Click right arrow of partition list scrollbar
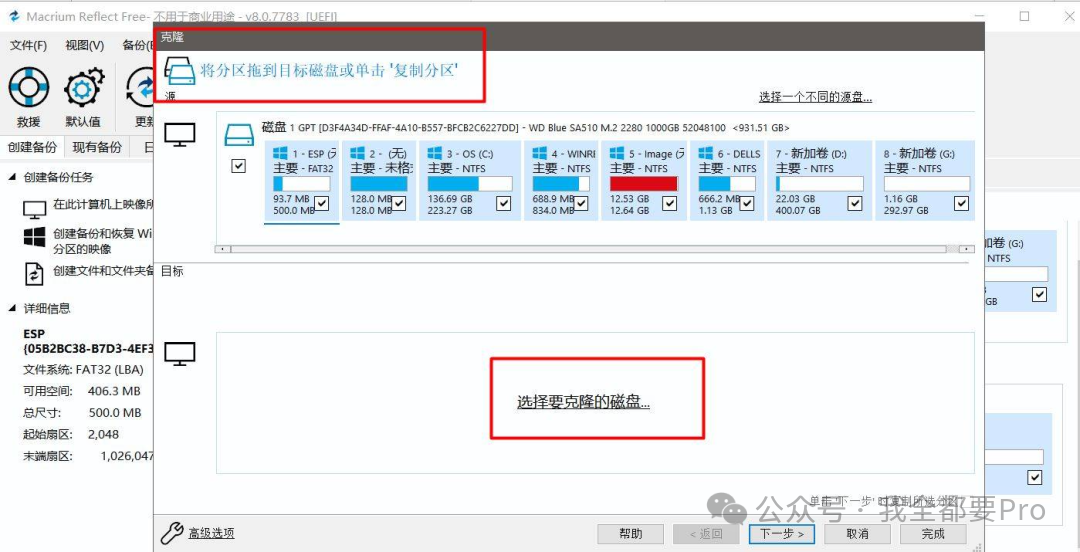 point(966,249)
